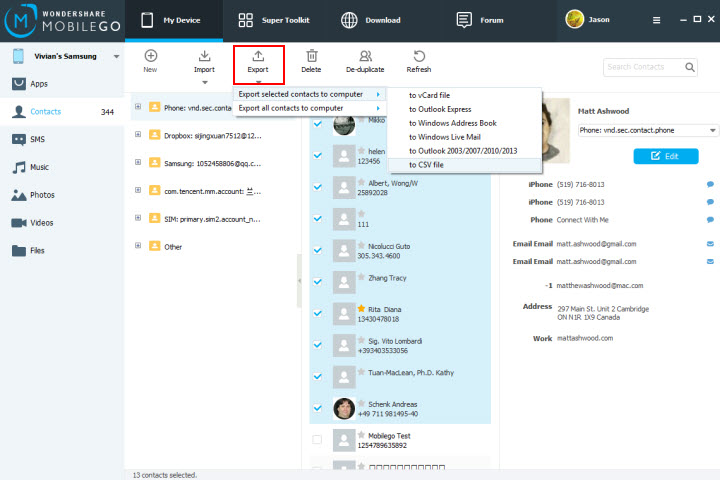Click message icon next to first iPhone number
The image size is (720, 480).
pos(710,185)
